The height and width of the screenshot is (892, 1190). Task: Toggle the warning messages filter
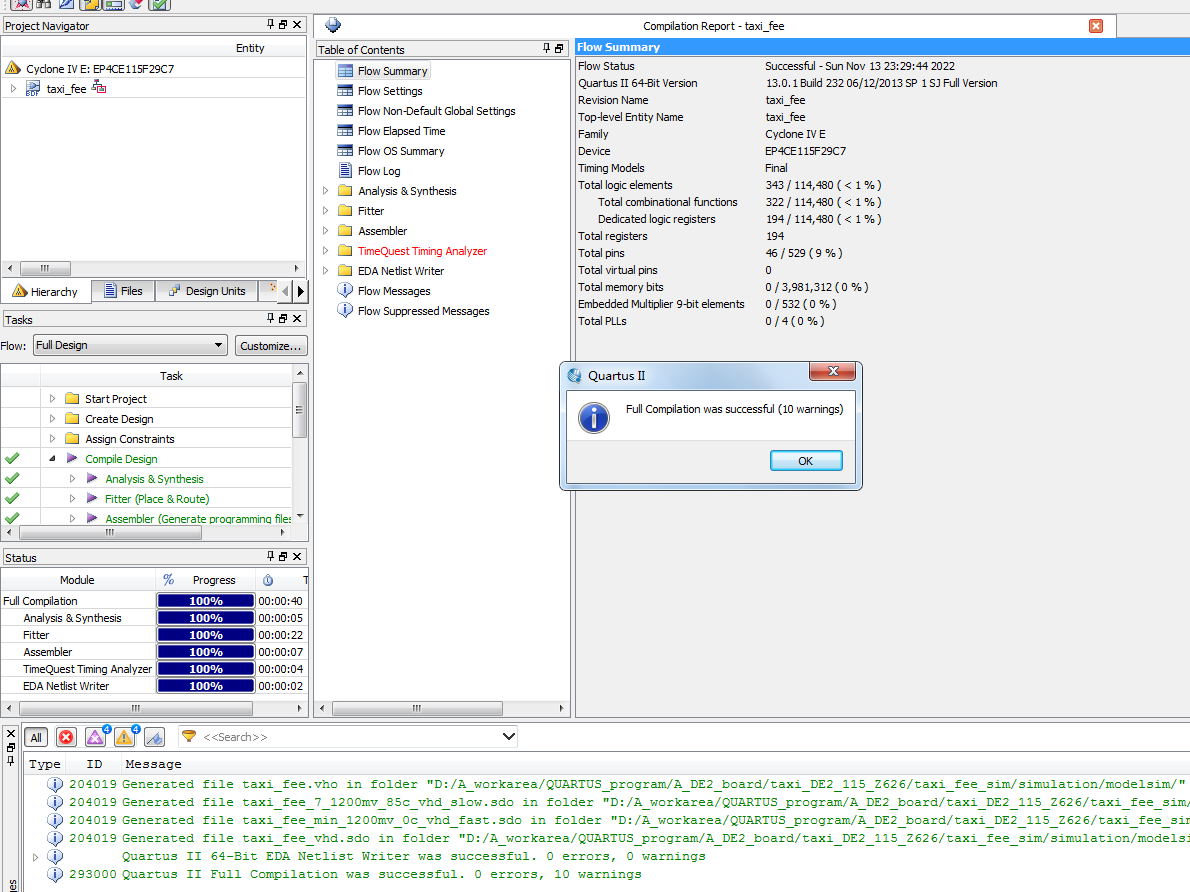tap(124, 737)
